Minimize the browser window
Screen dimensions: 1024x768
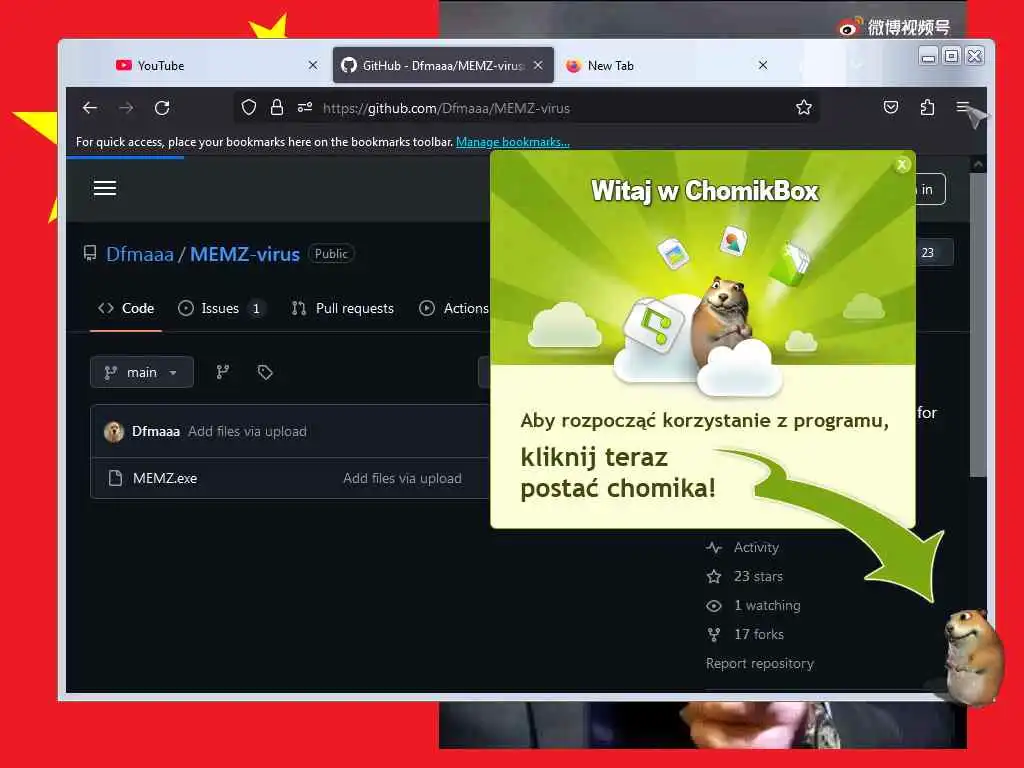point(927,57)
